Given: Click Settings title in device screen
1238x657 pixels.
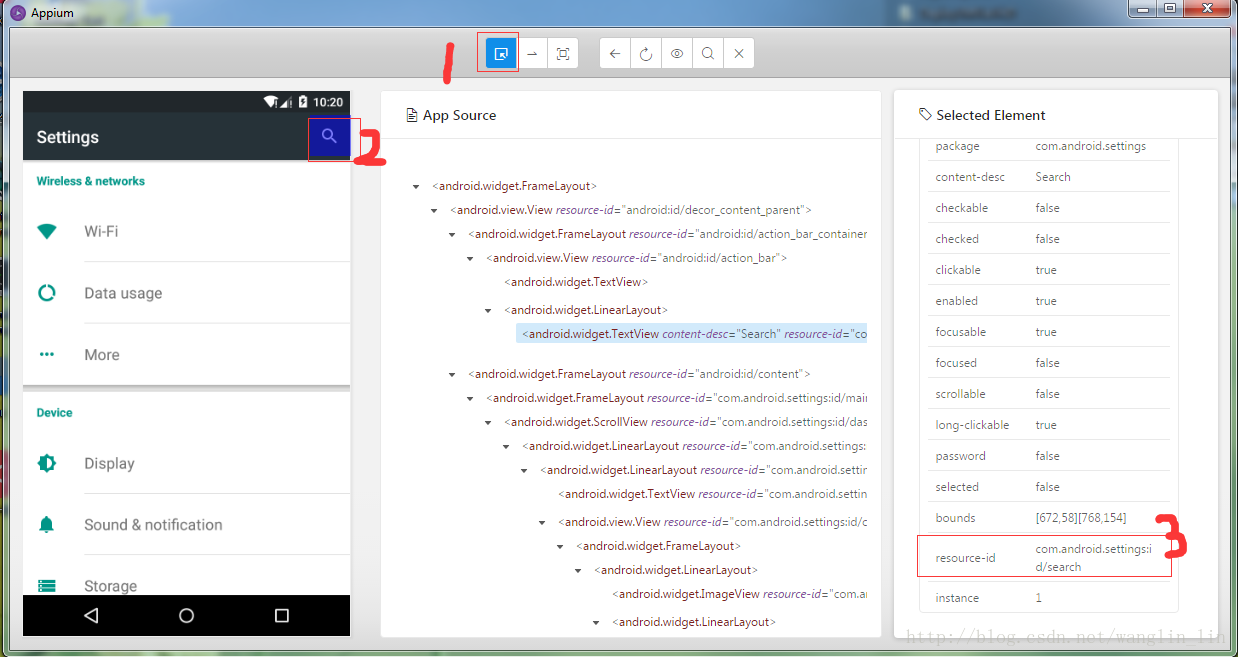Looking at the screenshot, I should 68,137.
